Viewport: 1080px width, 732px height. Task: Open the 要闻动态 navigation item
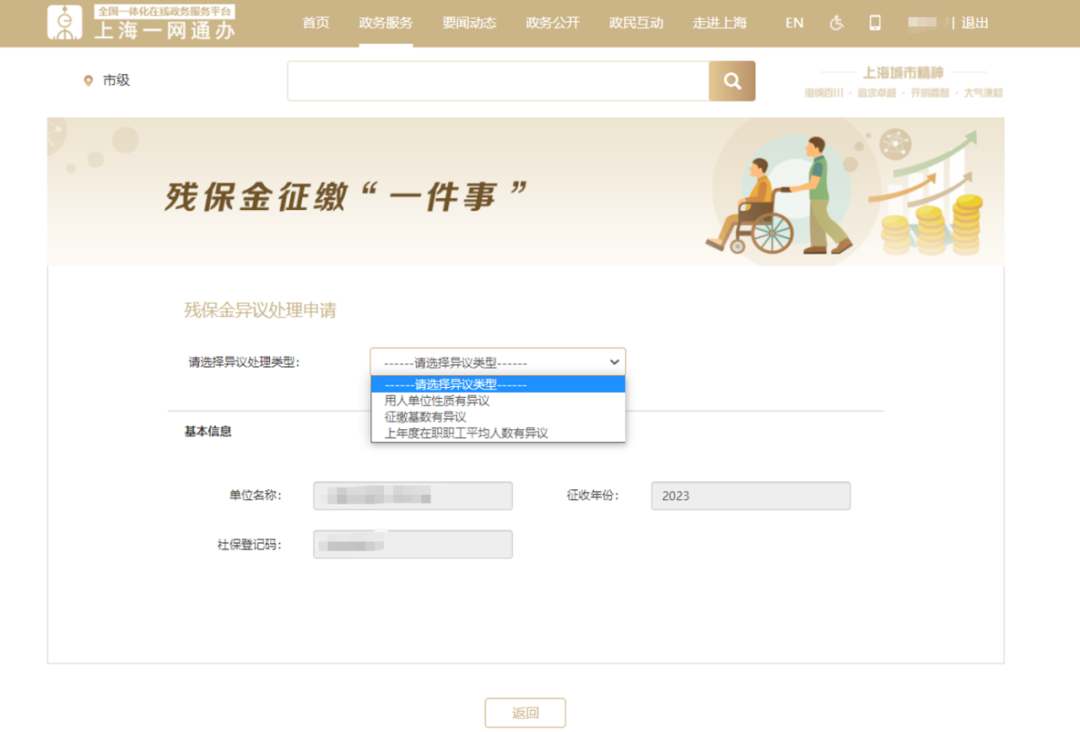tap(469, 23)
